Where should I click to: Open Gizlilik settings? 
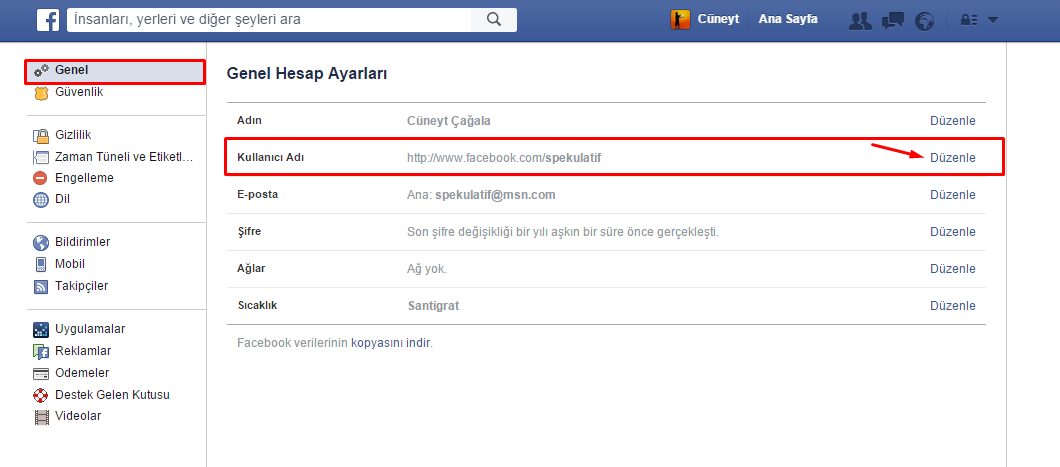[x=74, y=135]
